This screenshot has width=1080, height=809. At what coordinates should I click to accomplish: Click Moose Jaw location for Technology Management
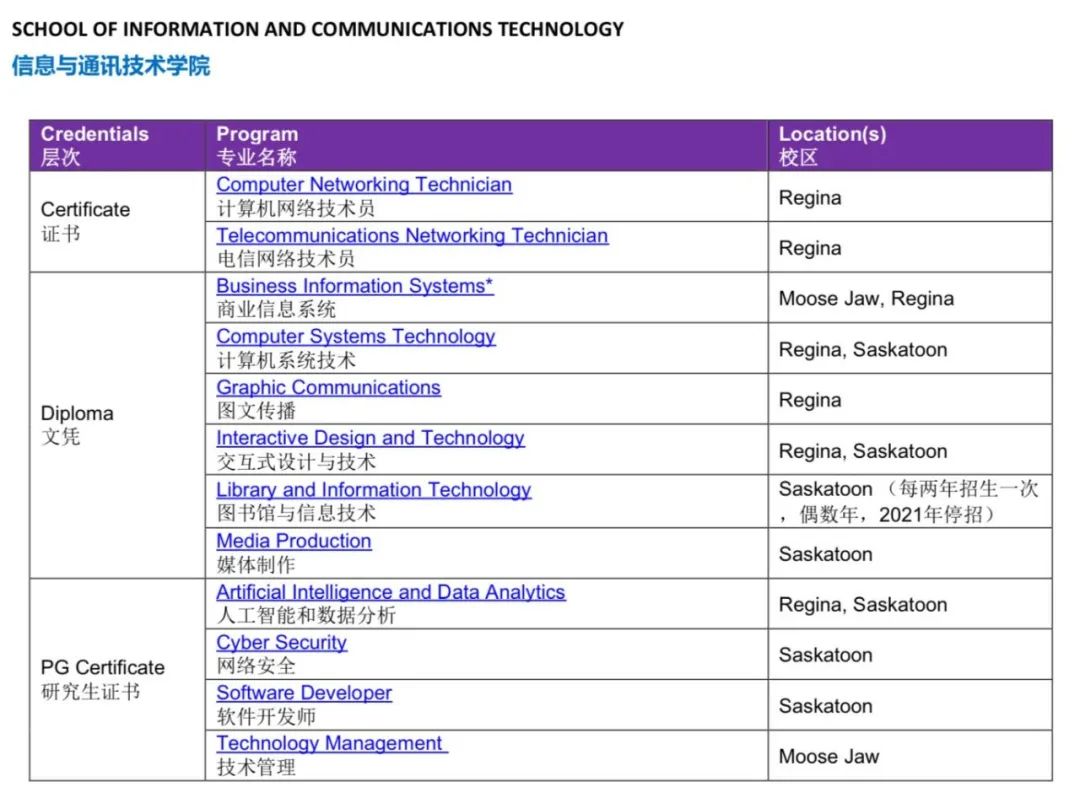tap(910, 756)
